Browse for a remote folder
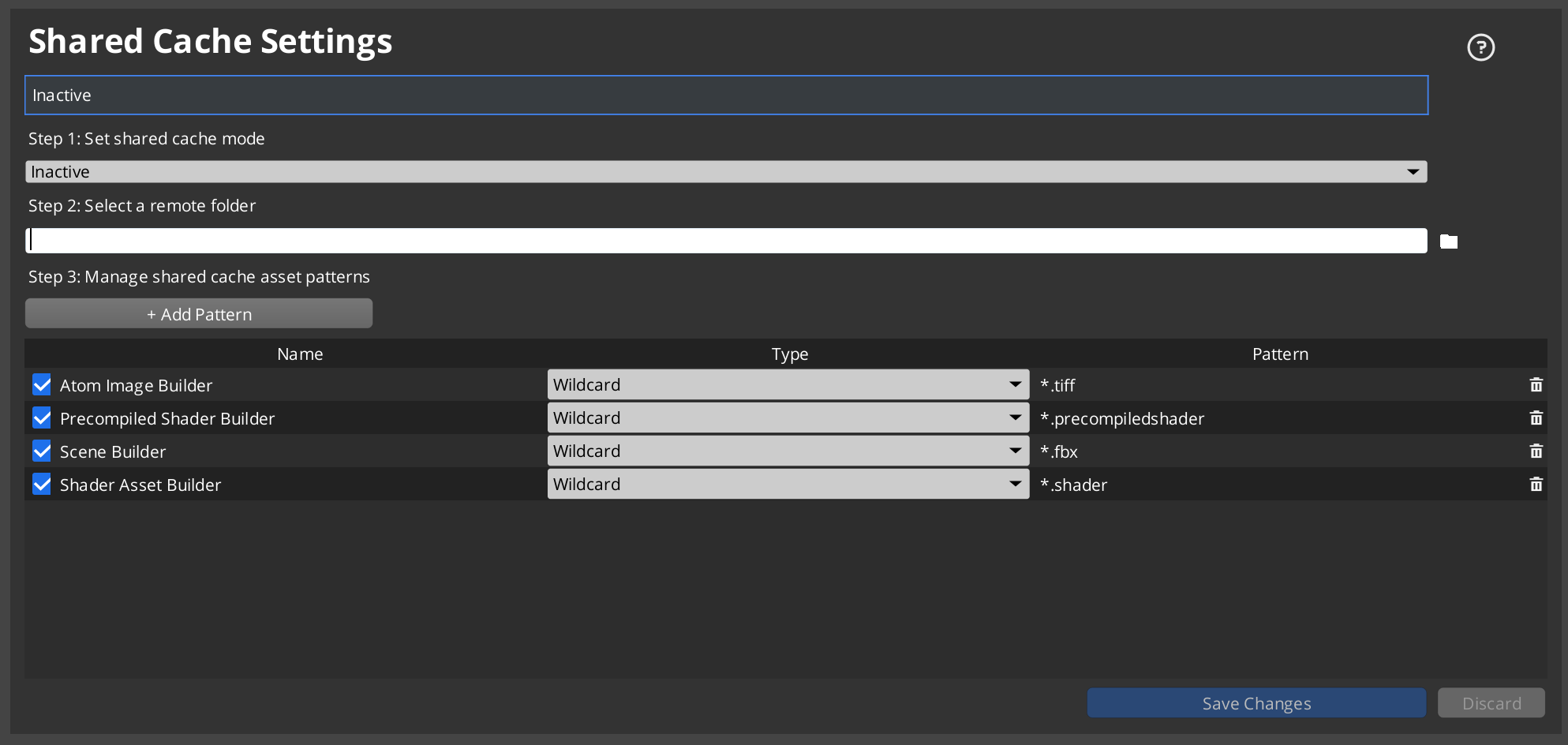Screen dimensions: 1568x745 pos(1449,241)
